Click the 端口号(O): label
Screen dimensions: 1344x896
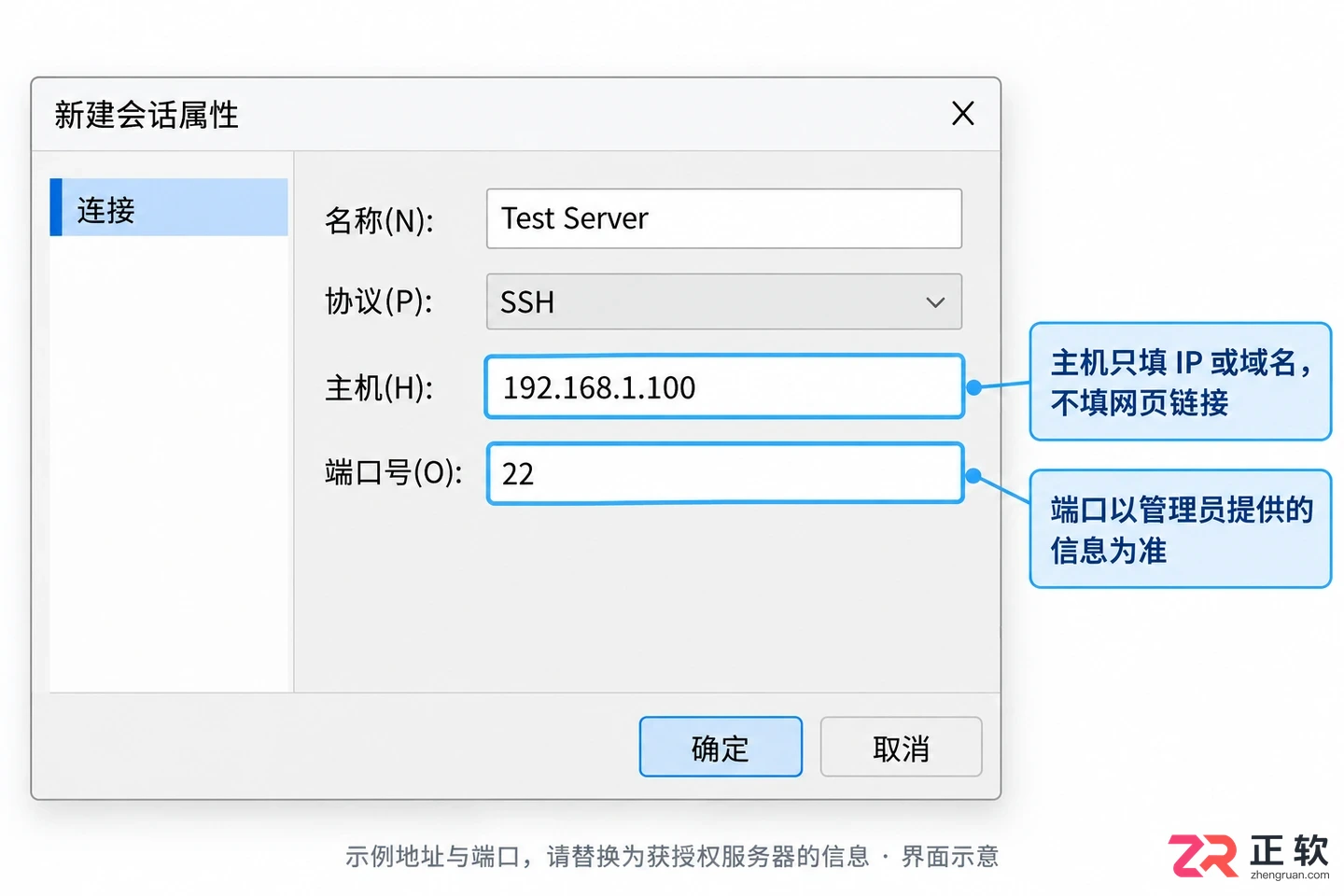(394, 473)
